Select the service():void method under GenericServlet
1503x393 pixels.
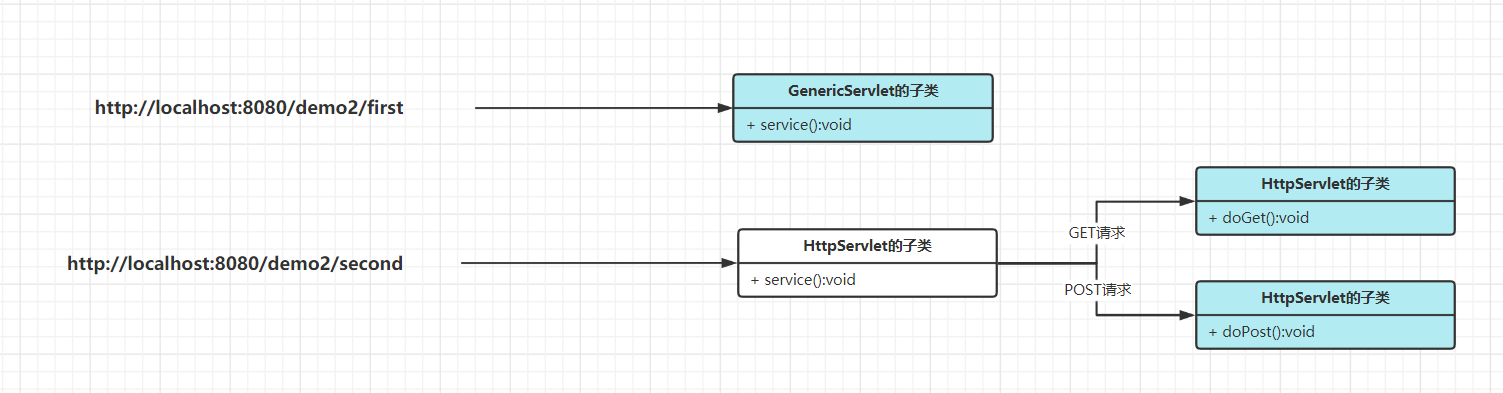[798, 125]
